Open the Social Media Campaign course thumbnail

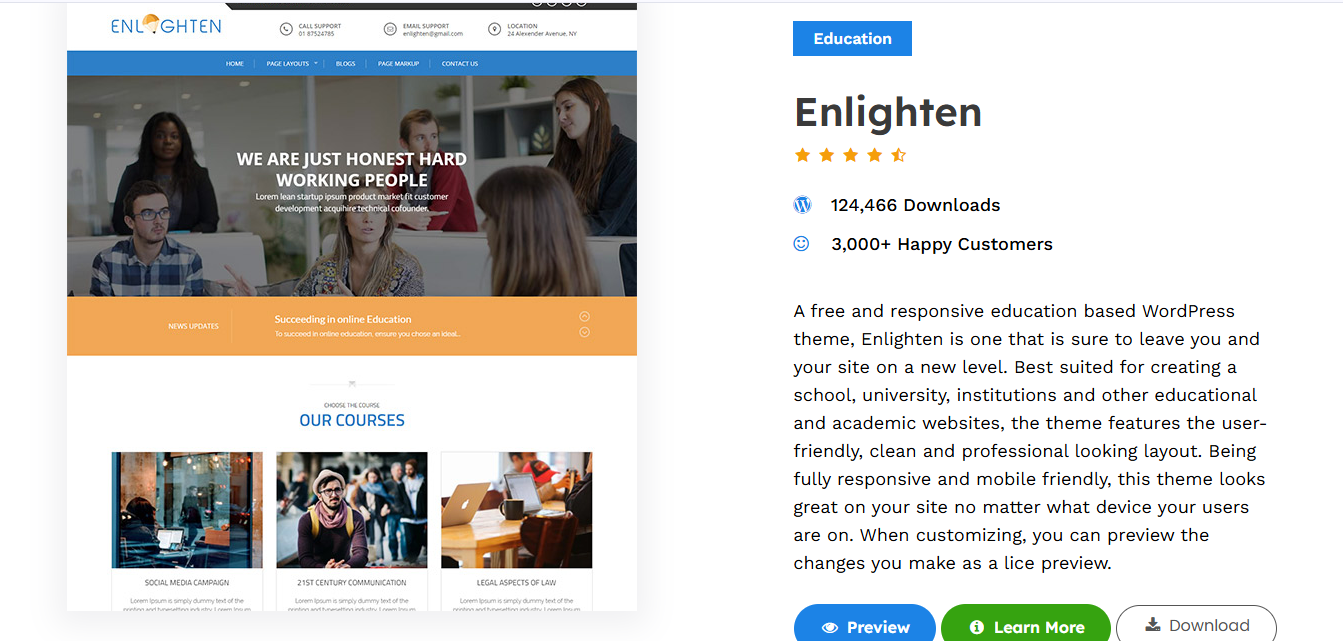click(x=187, y=510)
